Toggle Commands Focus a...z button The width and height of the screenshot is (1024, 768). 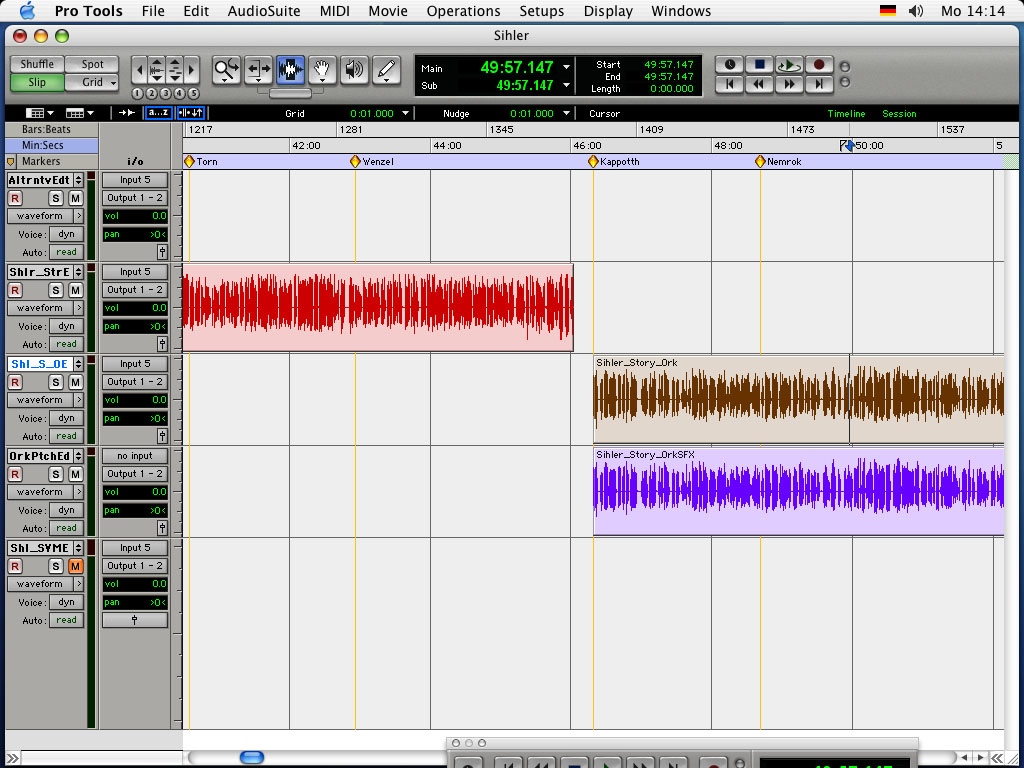pyautogui.click(x=159, y=113)
